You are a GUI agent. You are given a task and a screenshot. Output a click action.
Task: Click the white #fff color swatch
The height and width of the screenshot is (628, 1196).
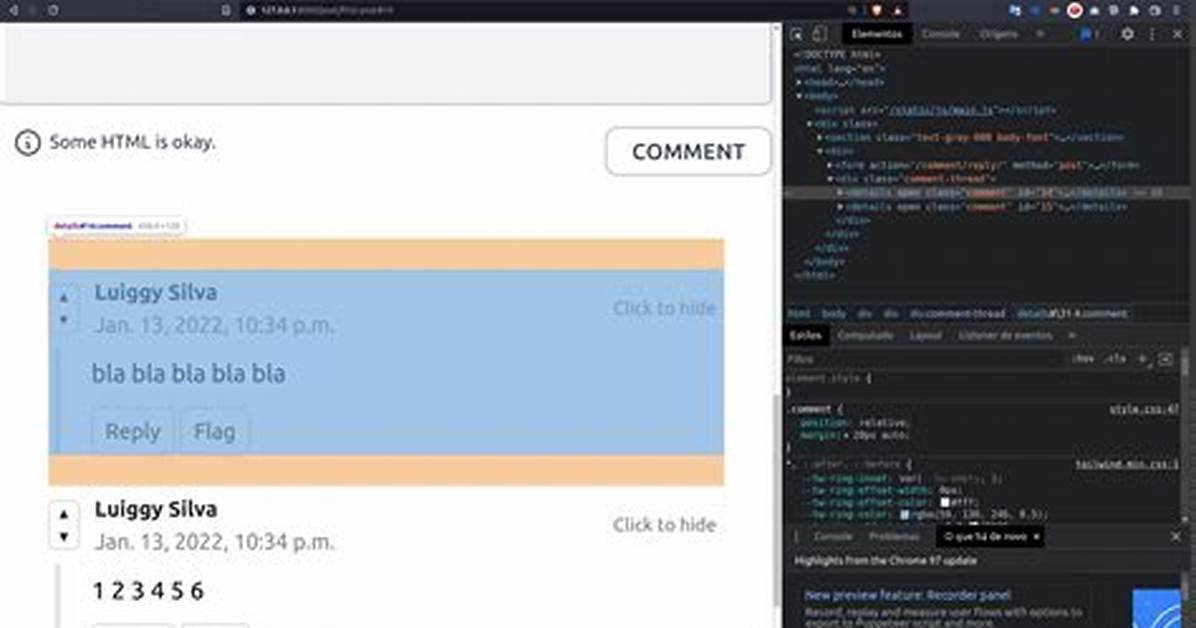945,503
